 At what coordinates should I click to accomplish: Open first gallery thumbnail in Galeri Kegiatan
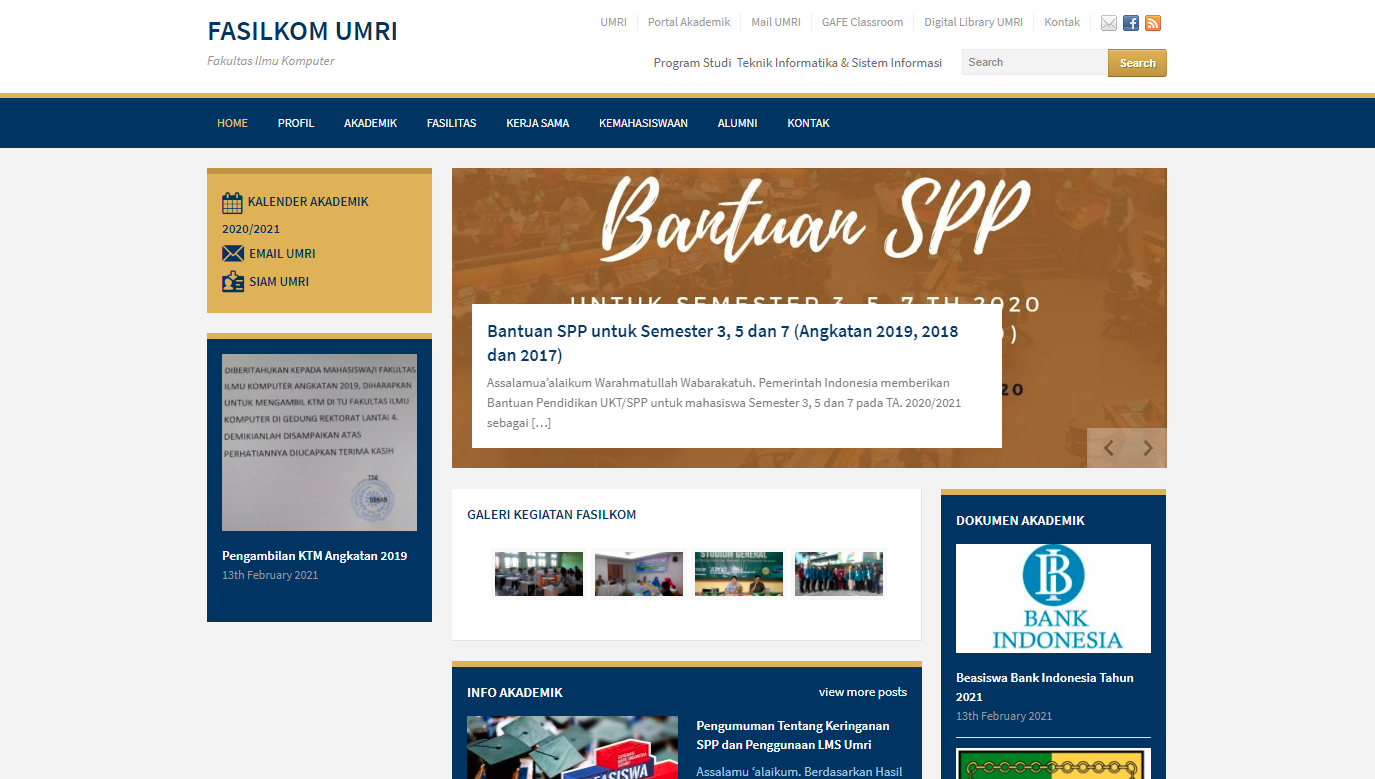[539, 574]
